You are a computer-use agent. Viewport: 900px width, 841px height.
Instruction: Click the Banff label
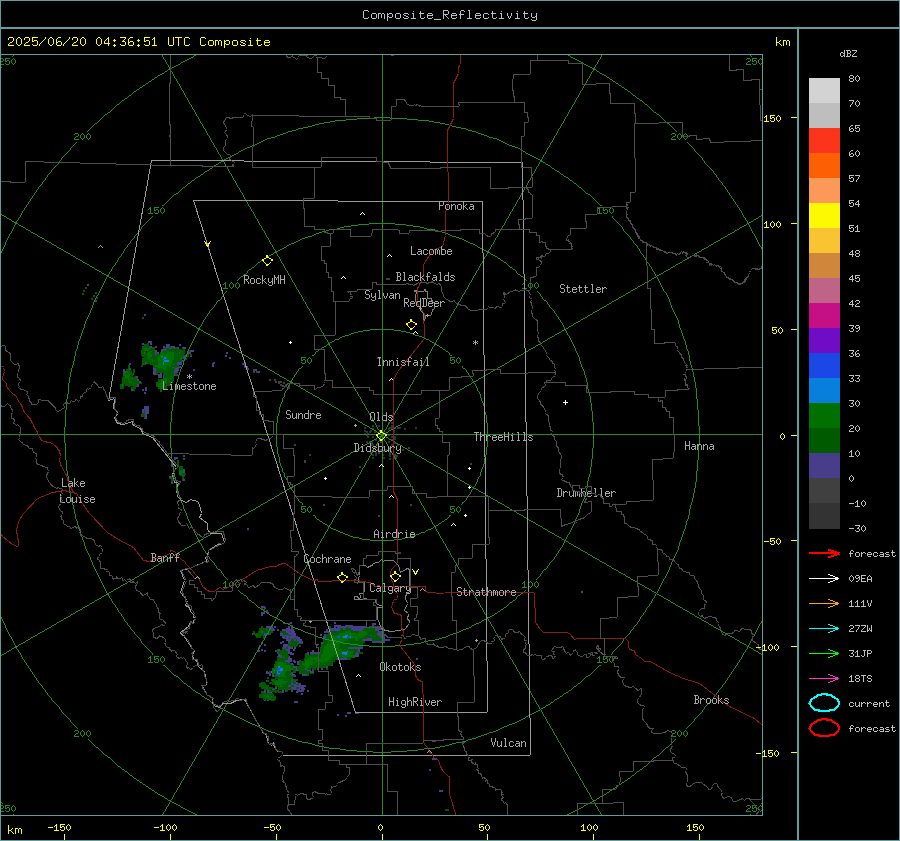click(x=165, y=557)
